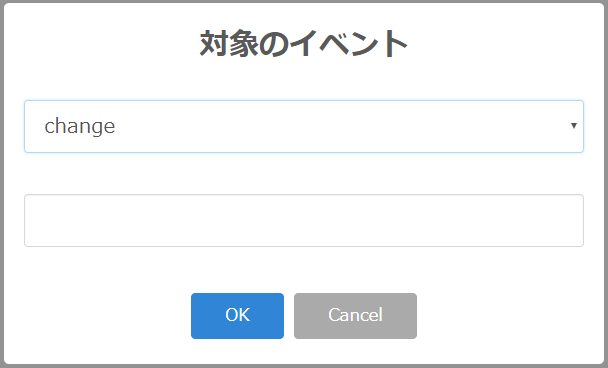Place cursor in the empty textbox above OK

pyautogui.click(x=304, y=220)
